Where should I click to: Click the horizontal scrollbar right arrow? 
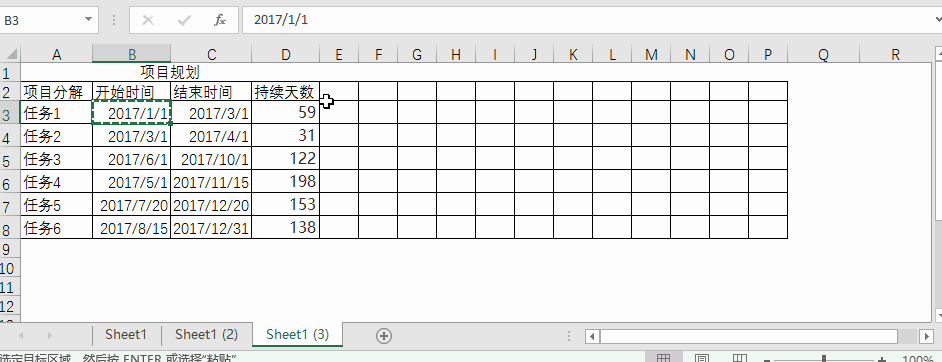pos(928,336)
